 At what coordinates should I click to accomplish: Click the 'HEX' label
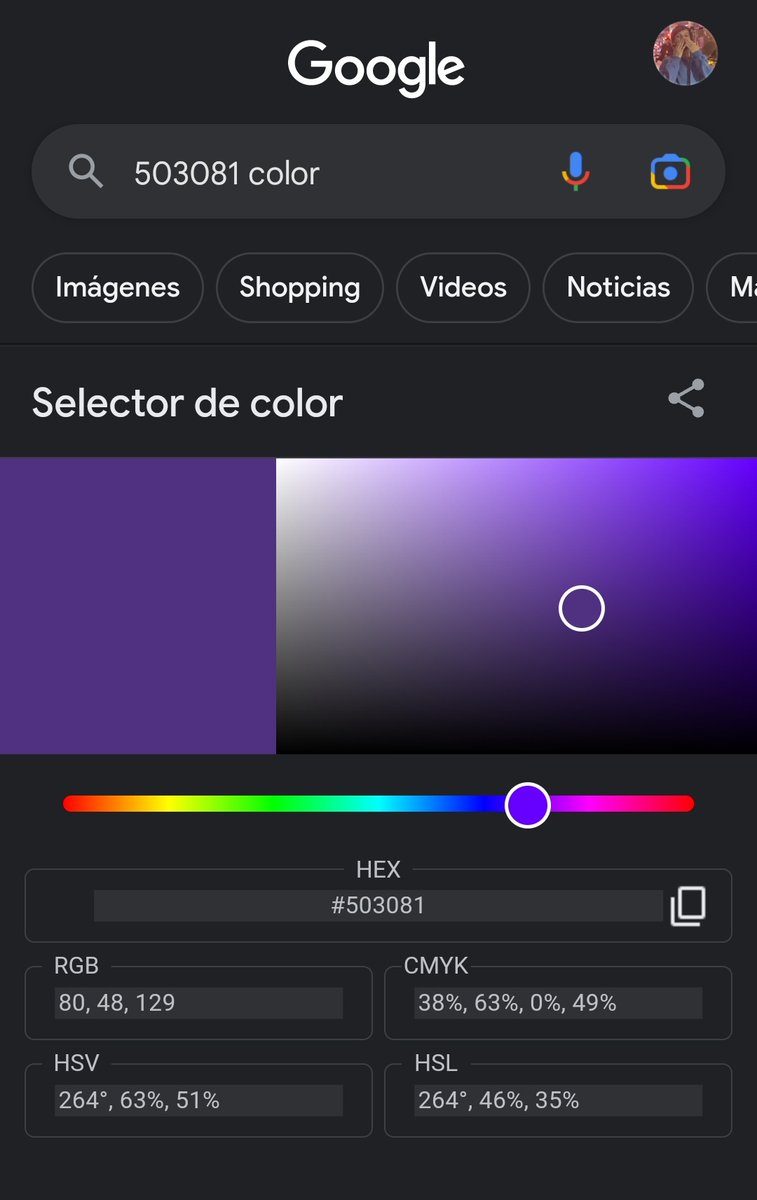click(378, 870)
